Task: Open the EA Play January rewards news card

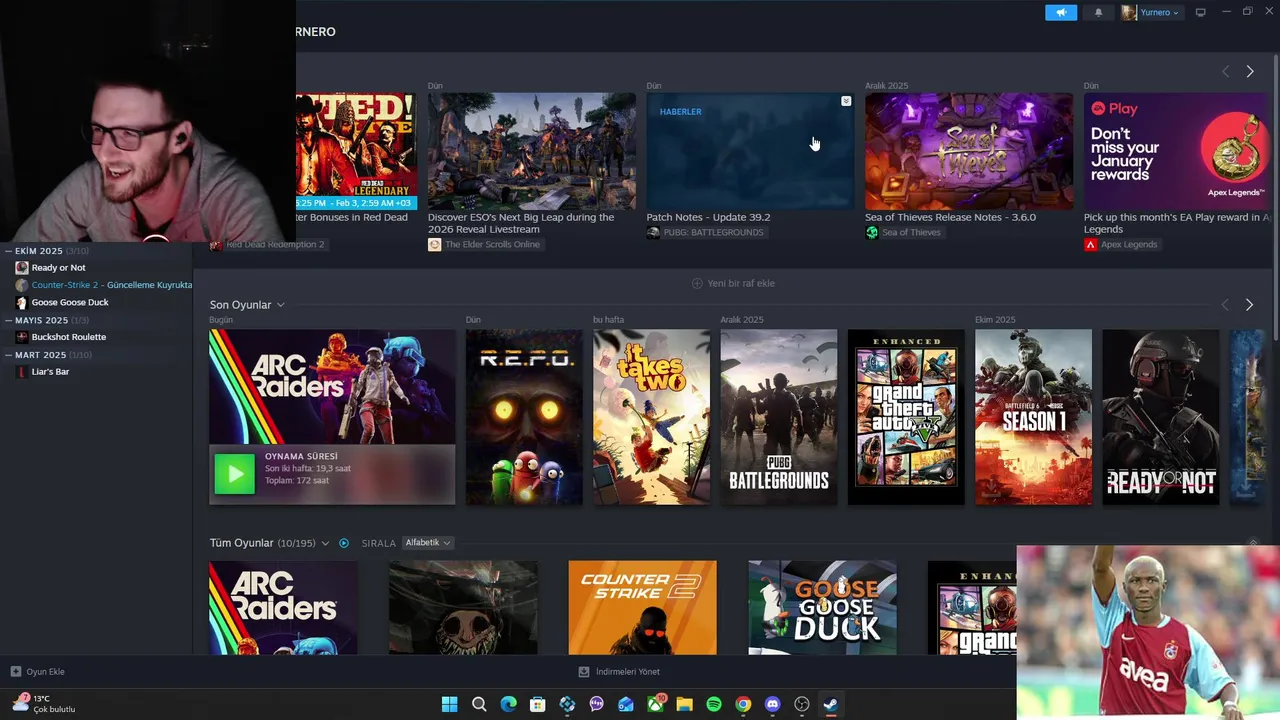Action: (x=1177, y=151)
